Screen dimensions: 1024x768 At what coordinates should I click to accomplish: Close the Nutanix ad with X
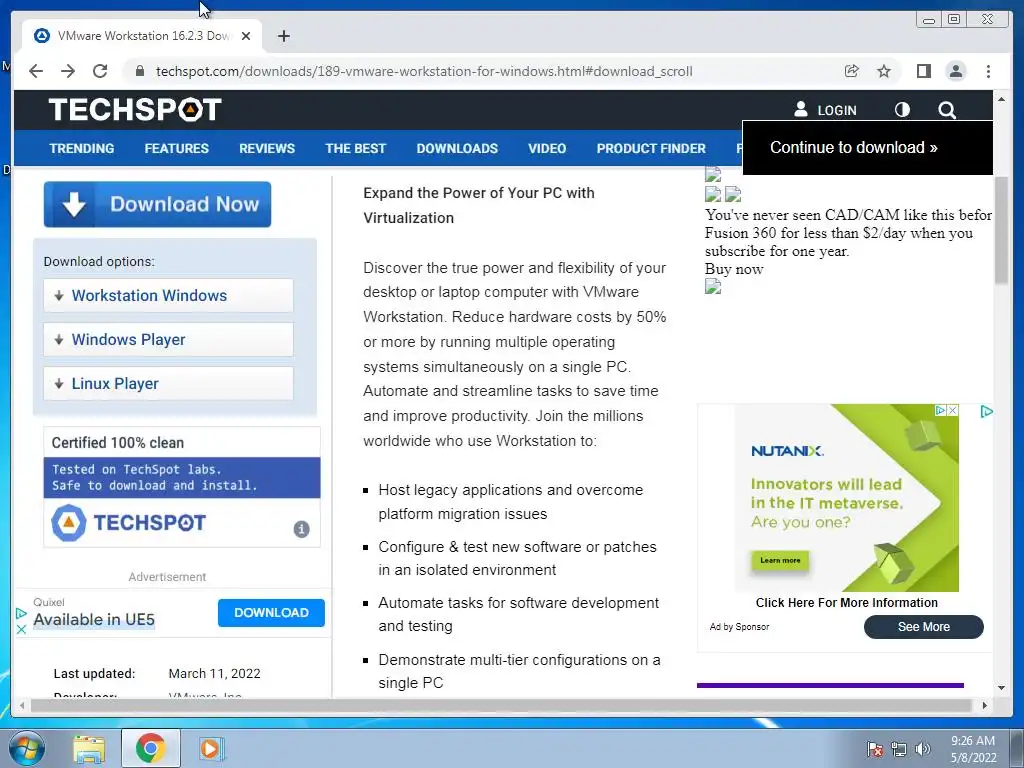pos(953,410)
